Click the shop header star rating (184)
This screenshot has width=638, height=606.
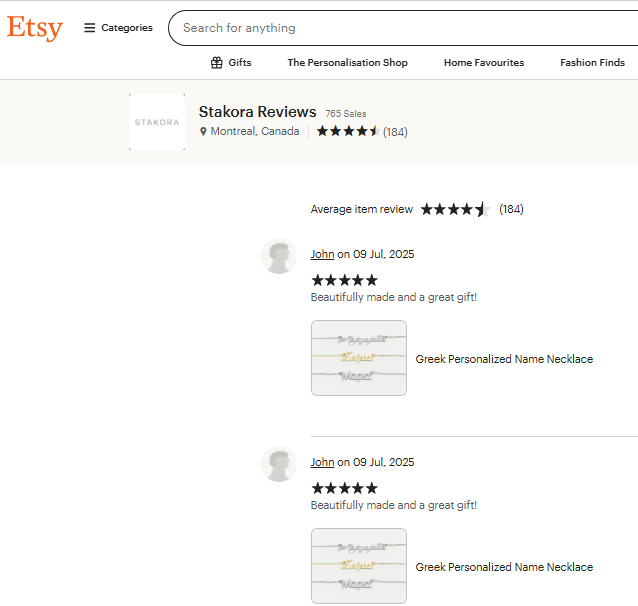point(362,131)
